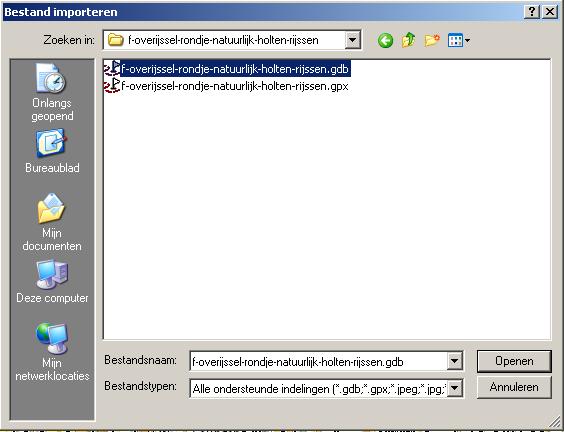Expand the Zoeken in folder dropdown
The width and height of the screenshot is (564, 432).
coord(352,40)
